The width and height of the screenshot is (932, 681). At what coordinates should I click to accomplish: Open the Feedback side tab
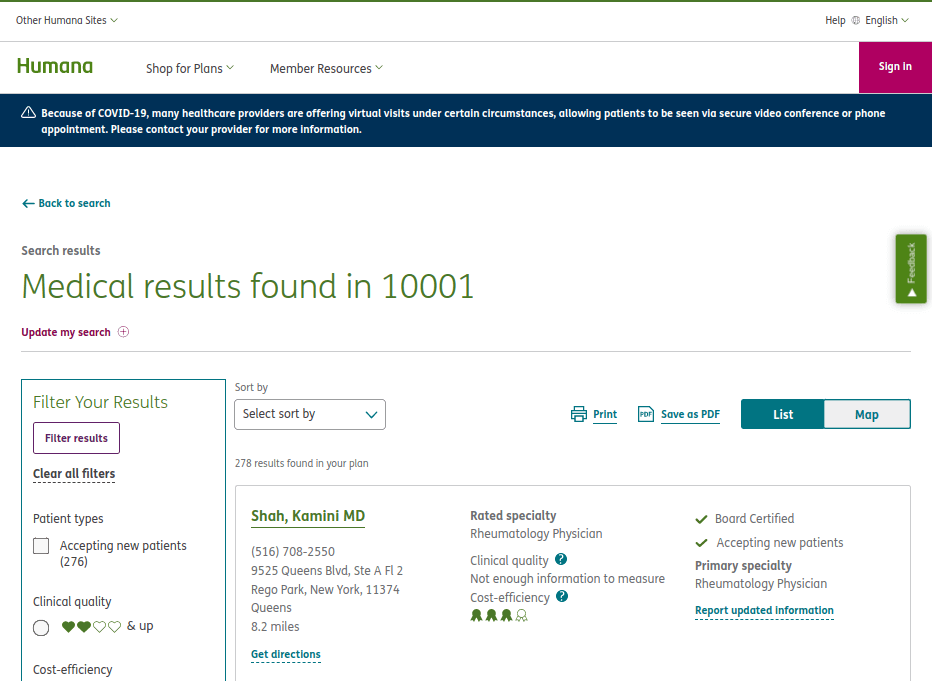point(911,269)
